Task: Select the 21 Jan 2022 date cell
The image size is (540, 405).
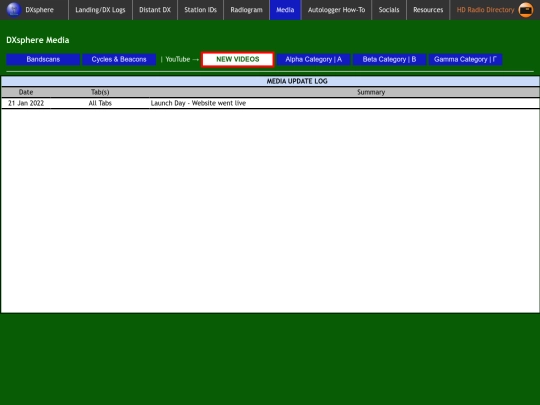Action: 26,103
